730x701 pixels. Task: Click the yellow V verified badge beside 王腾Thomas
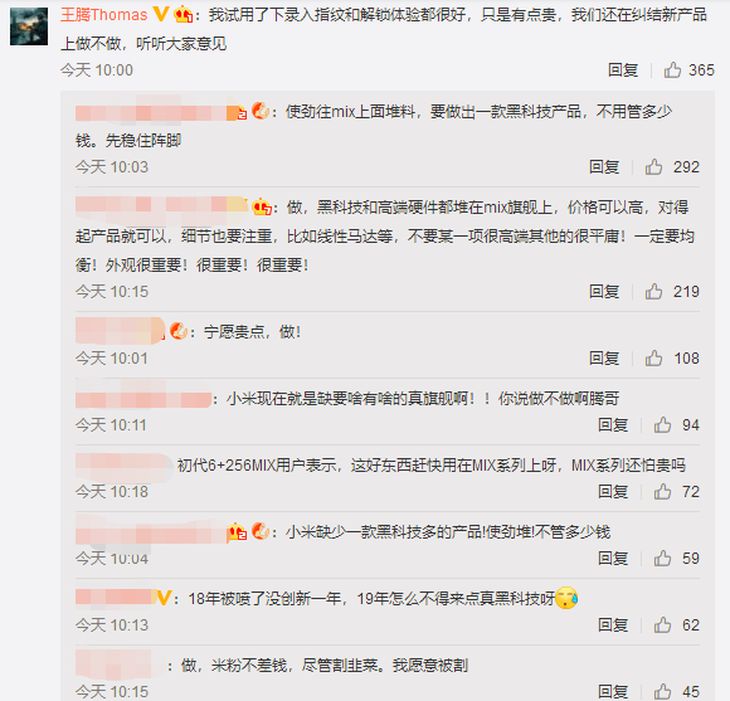point(161,14)
